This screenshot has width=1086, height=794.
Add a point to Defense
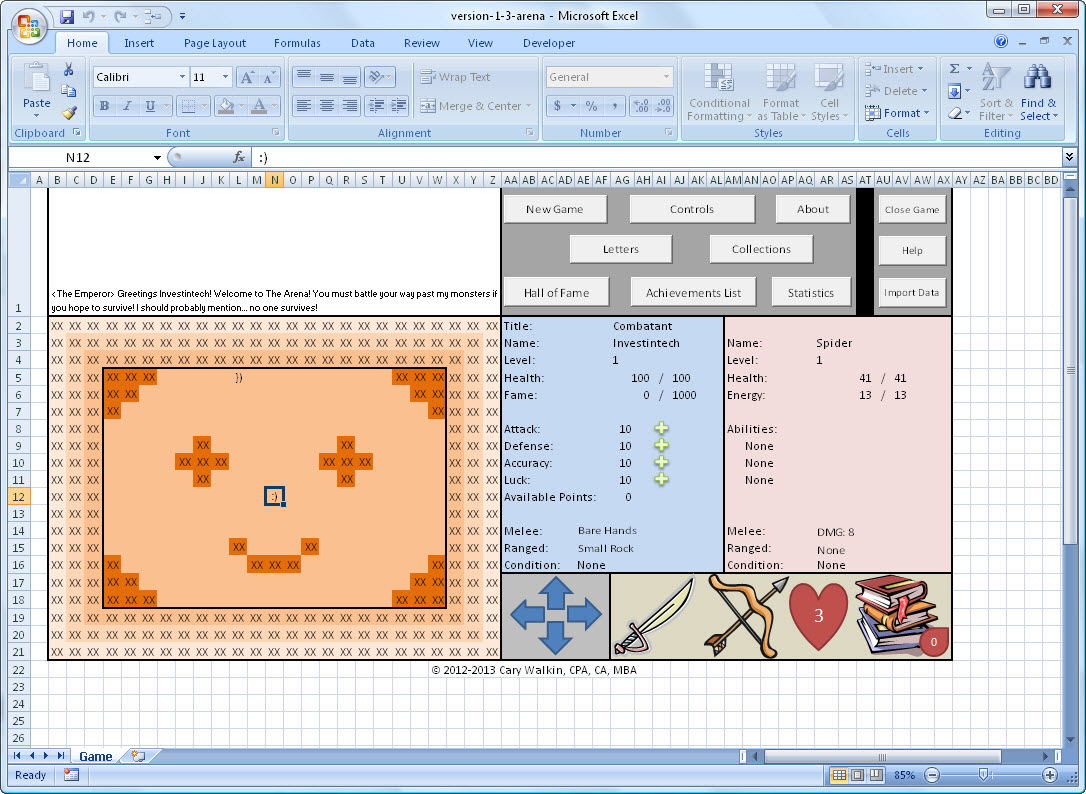pos(661,445)
